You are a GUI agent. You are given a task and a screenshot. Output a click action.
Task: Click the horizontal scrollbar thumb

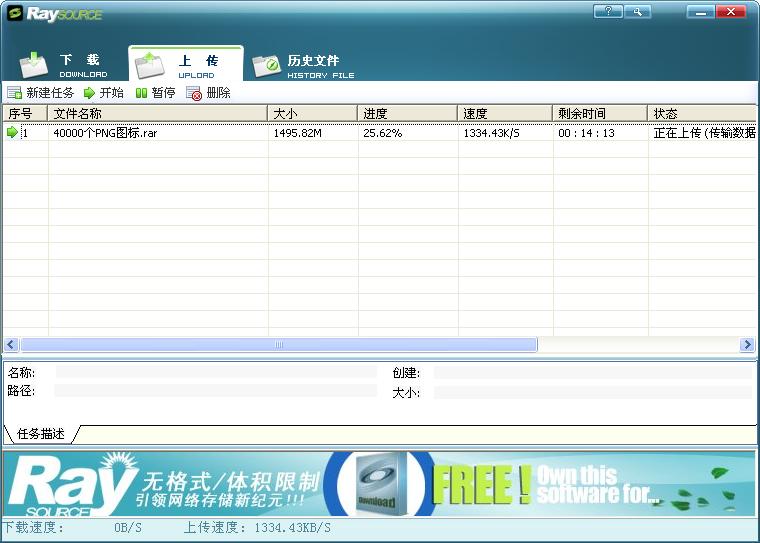click(279, 345)
